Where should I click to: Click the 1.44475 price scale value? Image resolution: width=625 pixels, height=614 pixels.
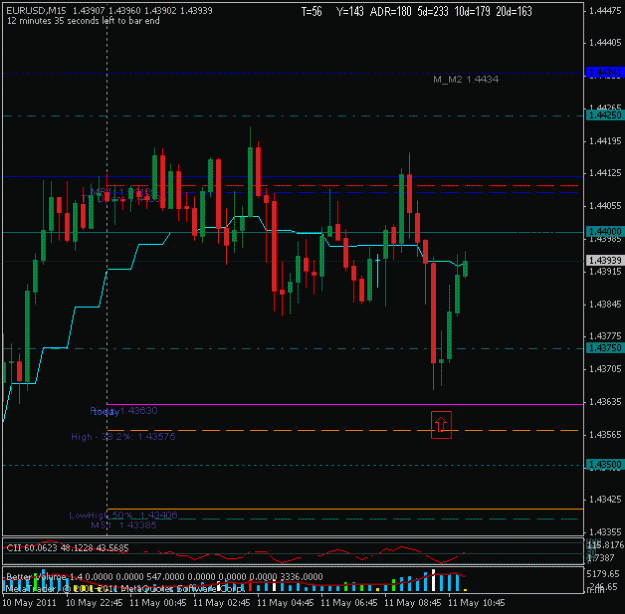[605, 11]
